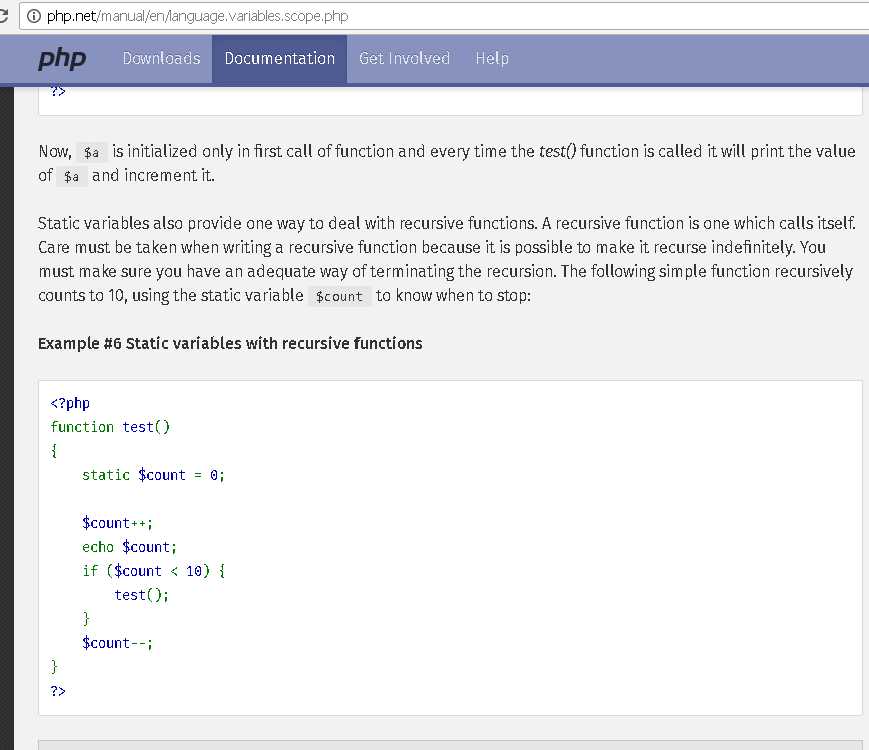The height and width of the screenshot is (750, 869).
Task: Click the inline $count code snippet in paragraph
Action: [339, 296]
